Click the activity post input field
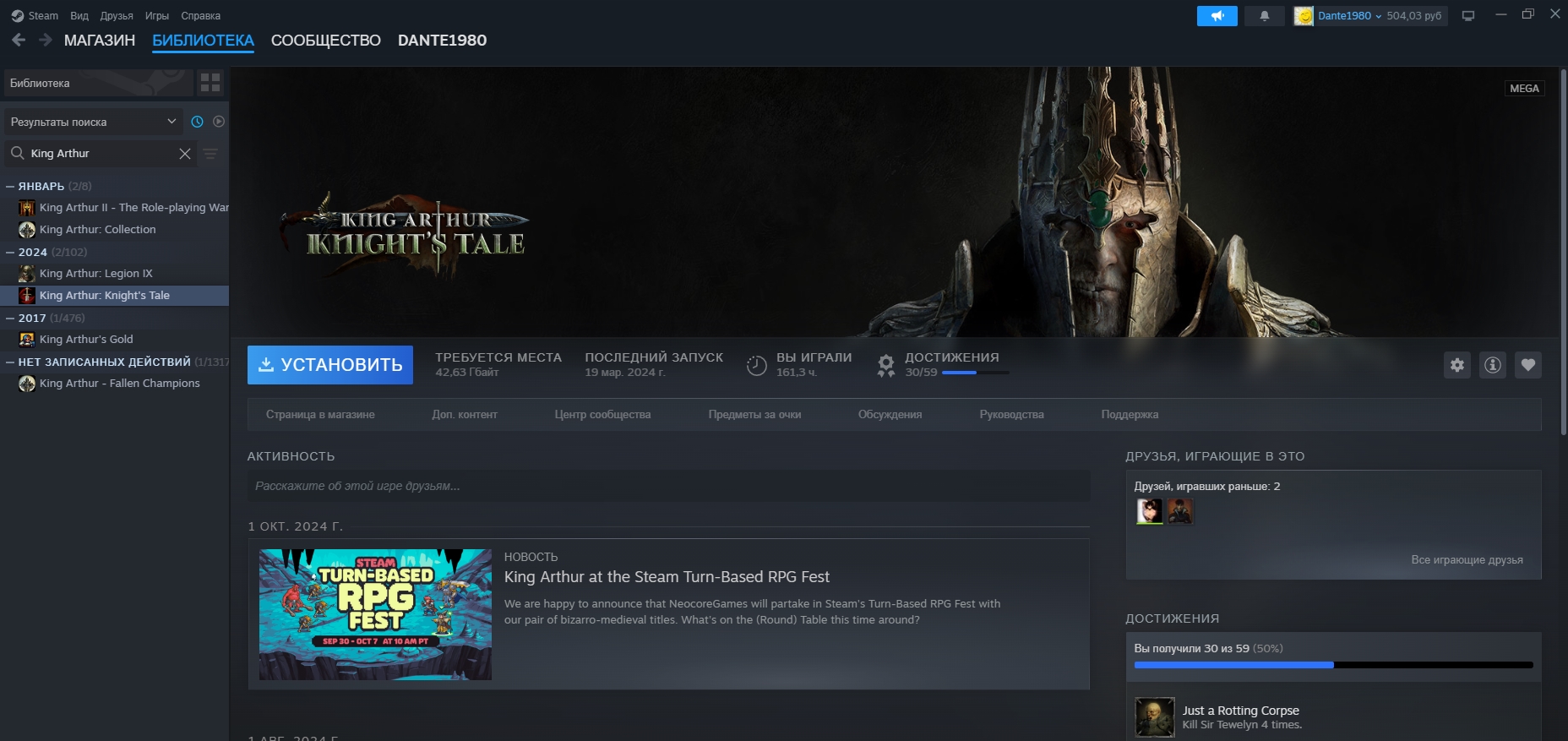 pyautogui.click(x=668, y=487)
